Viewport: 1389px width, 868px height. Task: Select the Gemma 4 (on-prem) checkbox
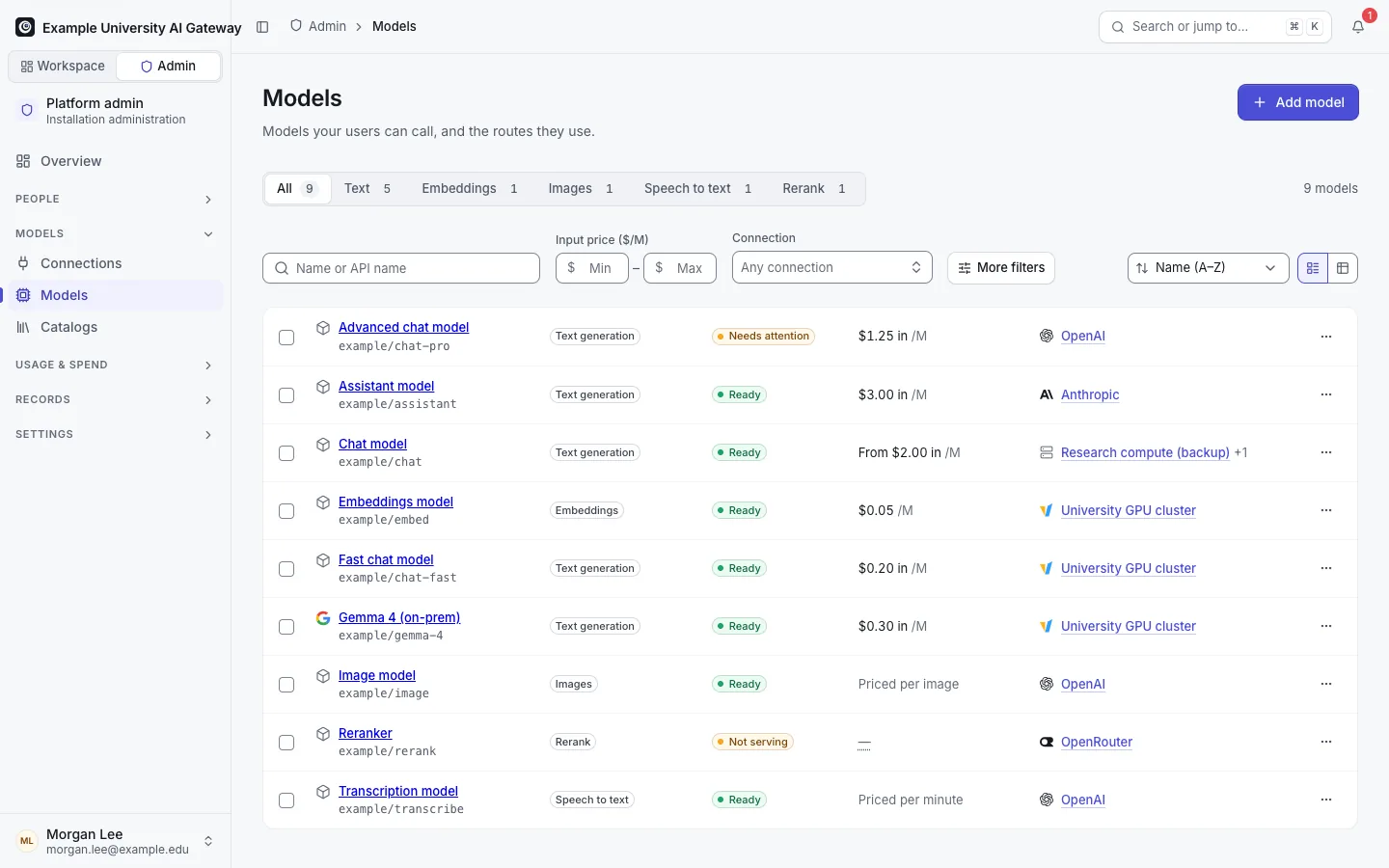(286, 627)
